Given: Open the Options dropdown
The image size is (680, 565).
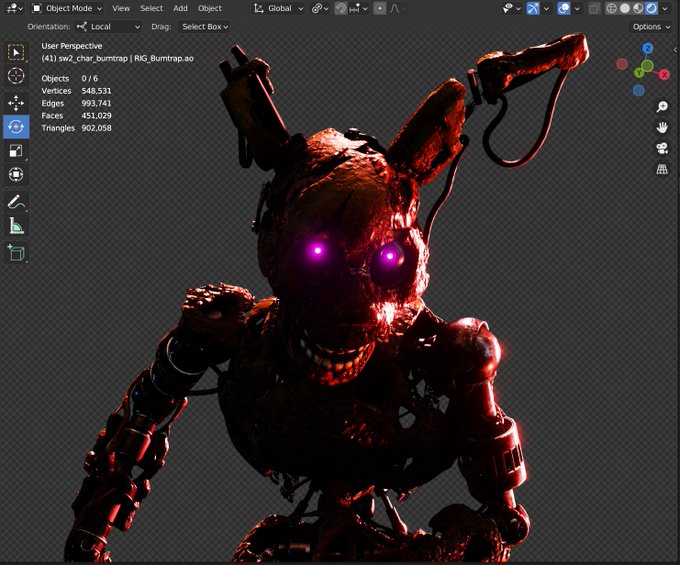Looking at the screenshot, I should click(651, 27).
